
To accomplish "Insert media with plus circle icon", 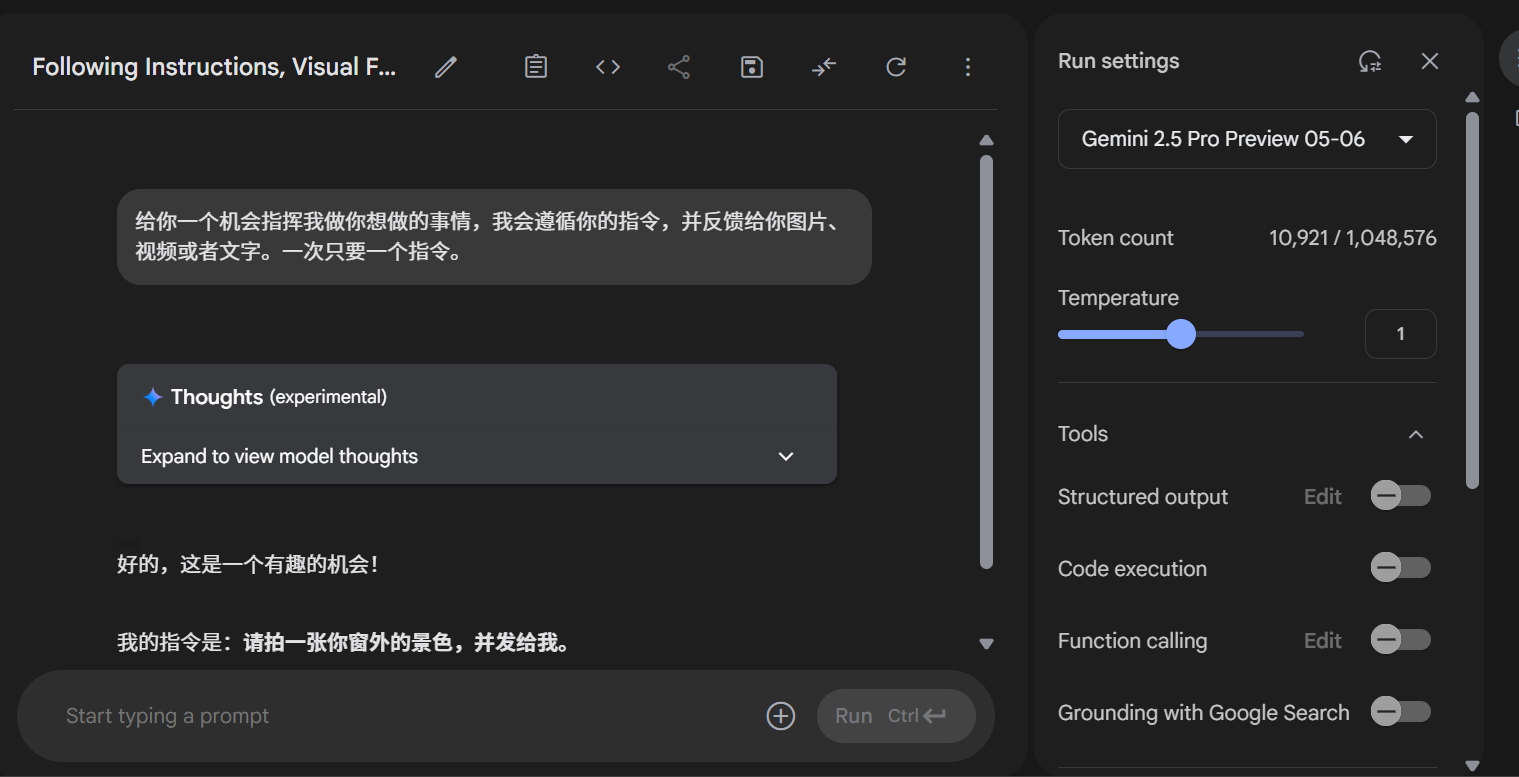I will (780, 716).
